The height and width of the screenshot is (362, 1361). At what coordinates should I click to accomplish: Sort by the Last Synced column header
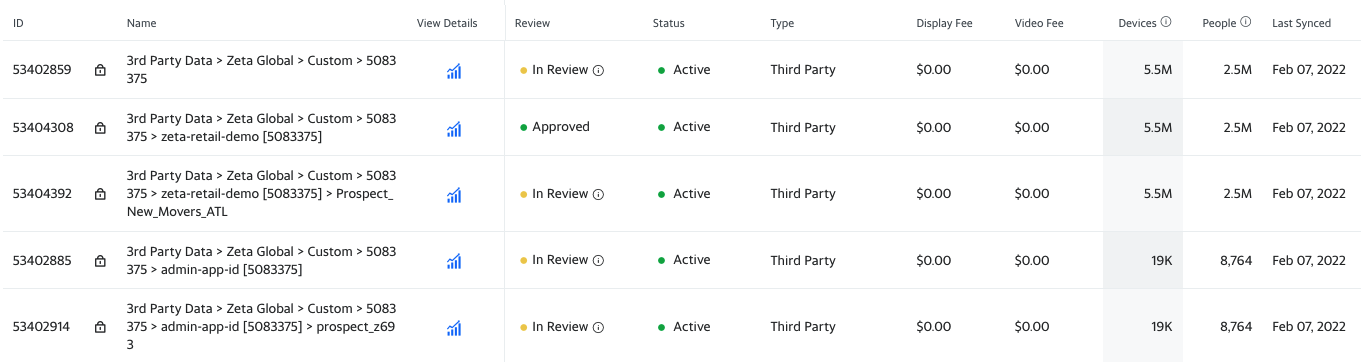[1301, 23]
